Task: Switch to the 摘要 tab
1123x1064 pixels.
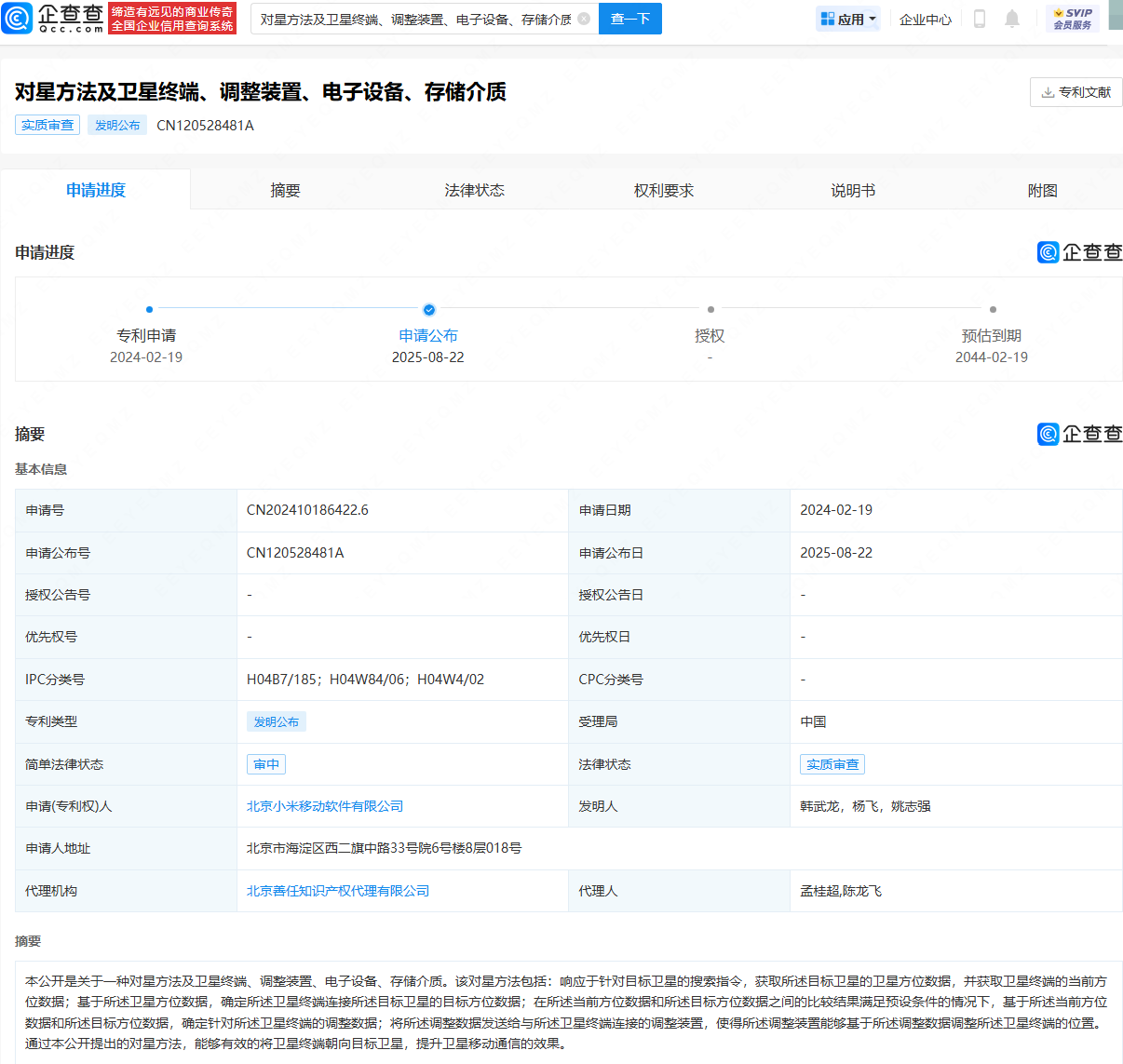Action: click(x=285, y=190)
